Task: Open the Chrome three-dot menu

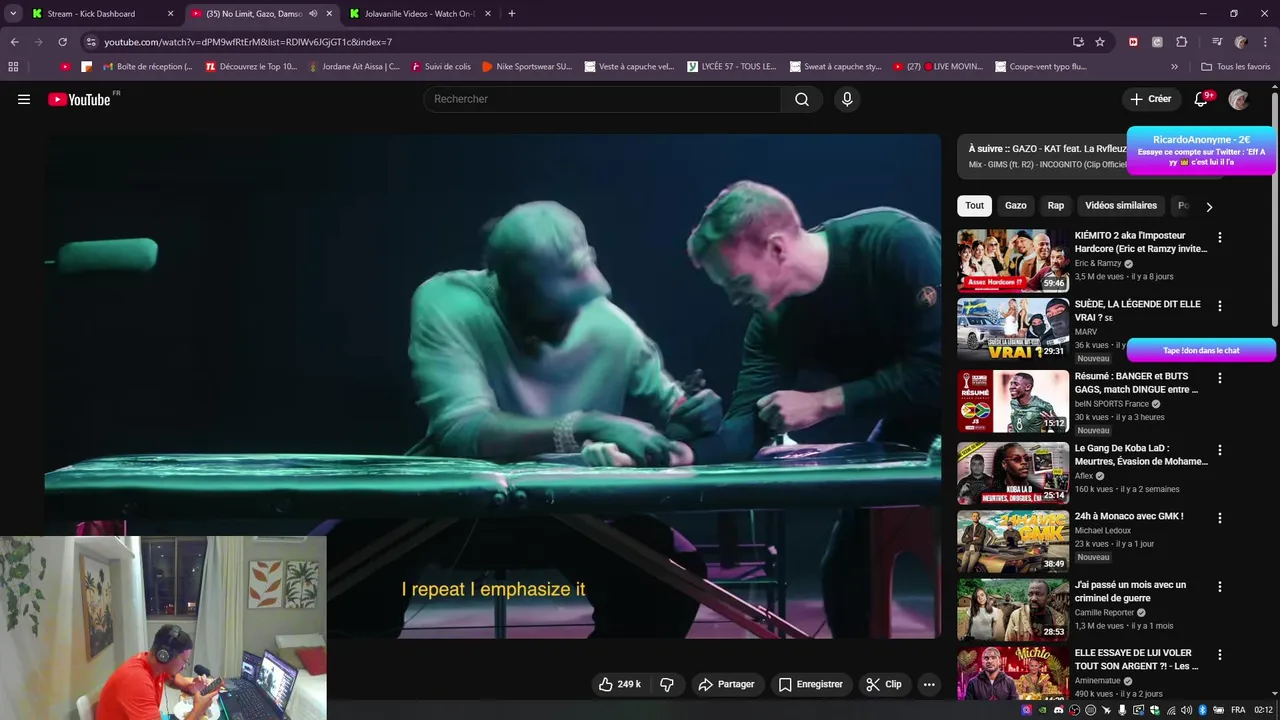Action: [x=1266, y=42]
